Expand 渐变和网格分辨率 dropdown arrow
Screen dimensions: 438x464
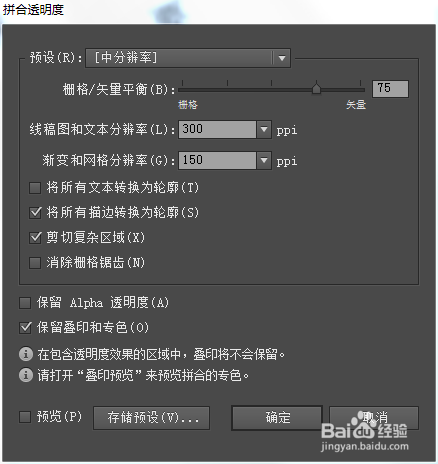point(264,161)
